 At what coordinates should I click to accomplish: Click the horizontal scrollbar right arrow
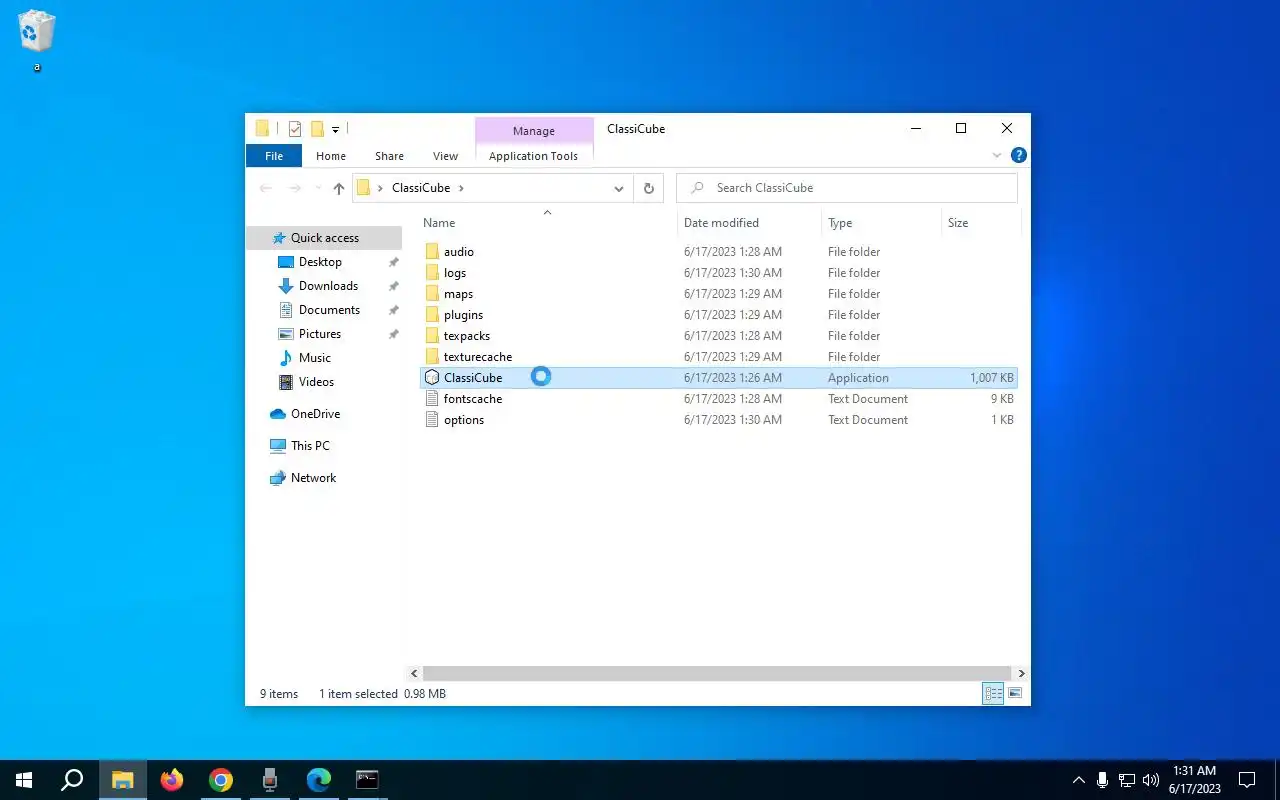pos(1021,673)
